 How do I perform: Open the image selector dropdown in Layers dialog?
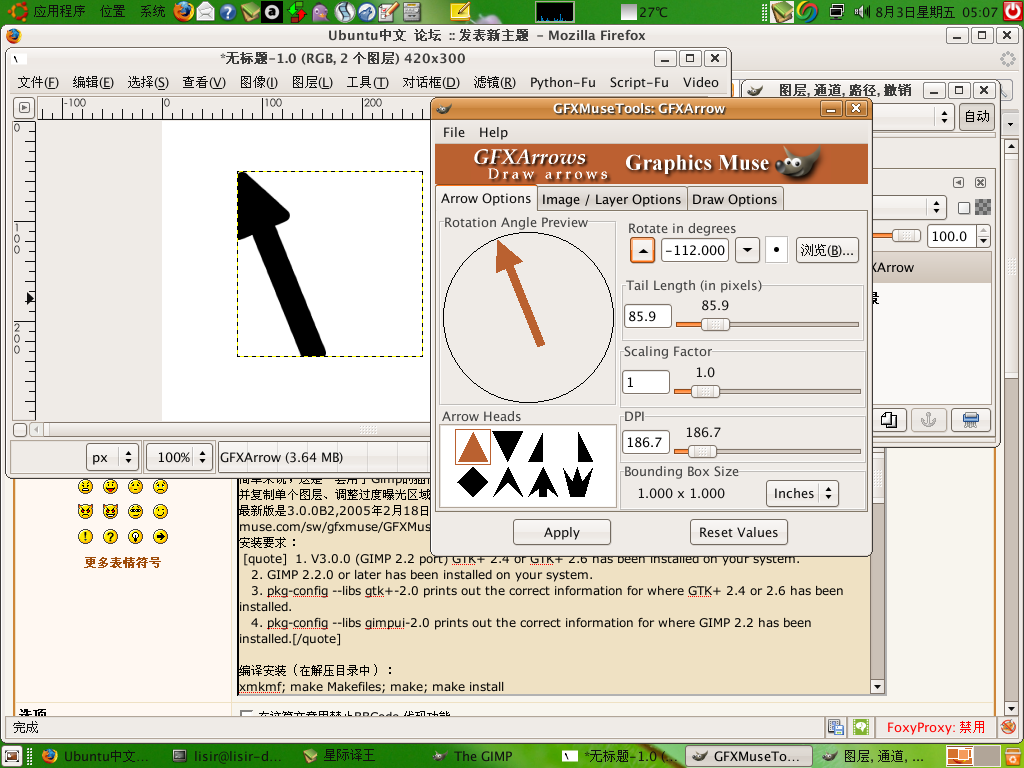pyautogui.click(x=913, y=116)
